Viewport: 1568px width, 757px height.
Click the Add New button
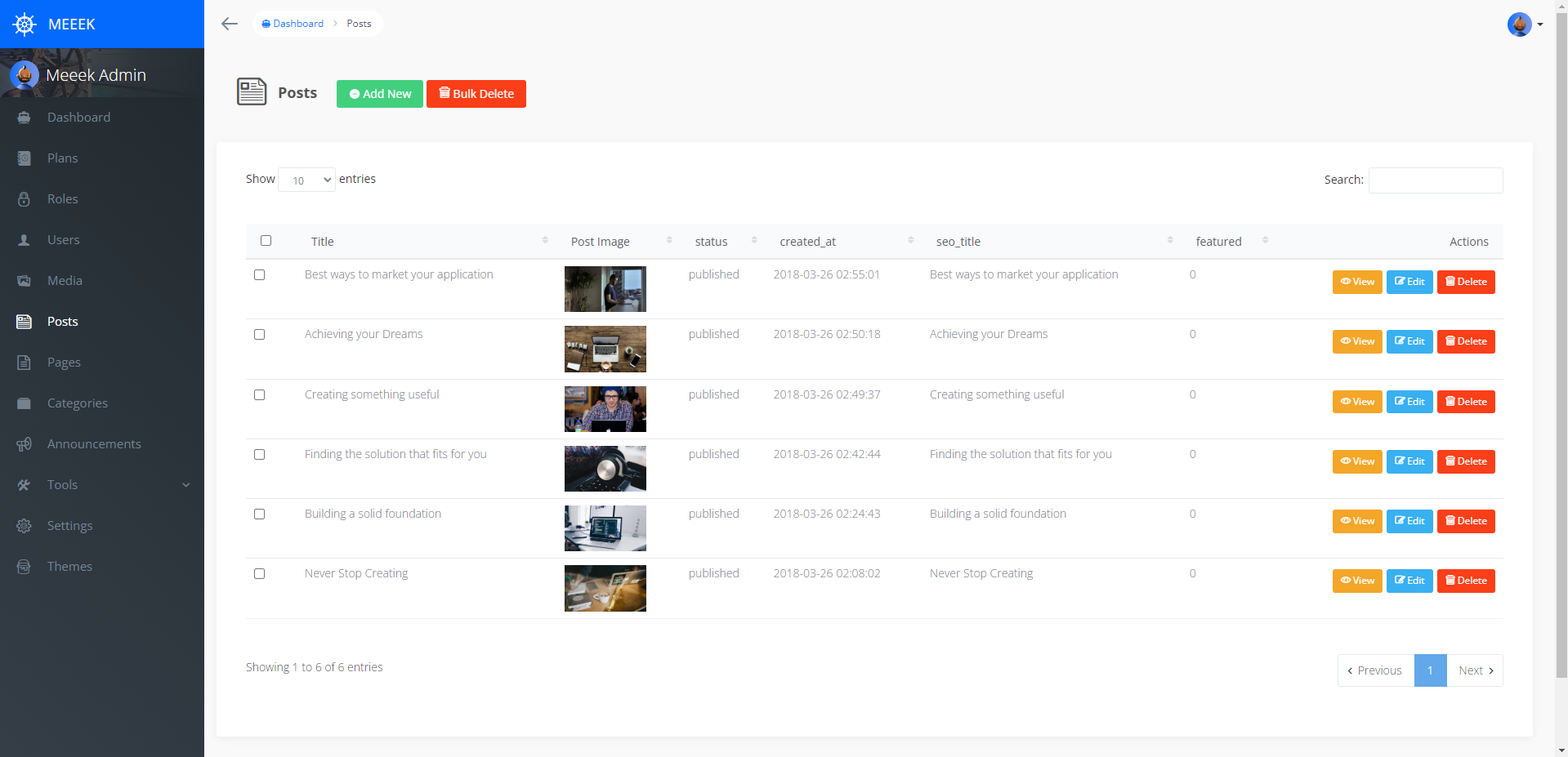[x=379, y=93]
